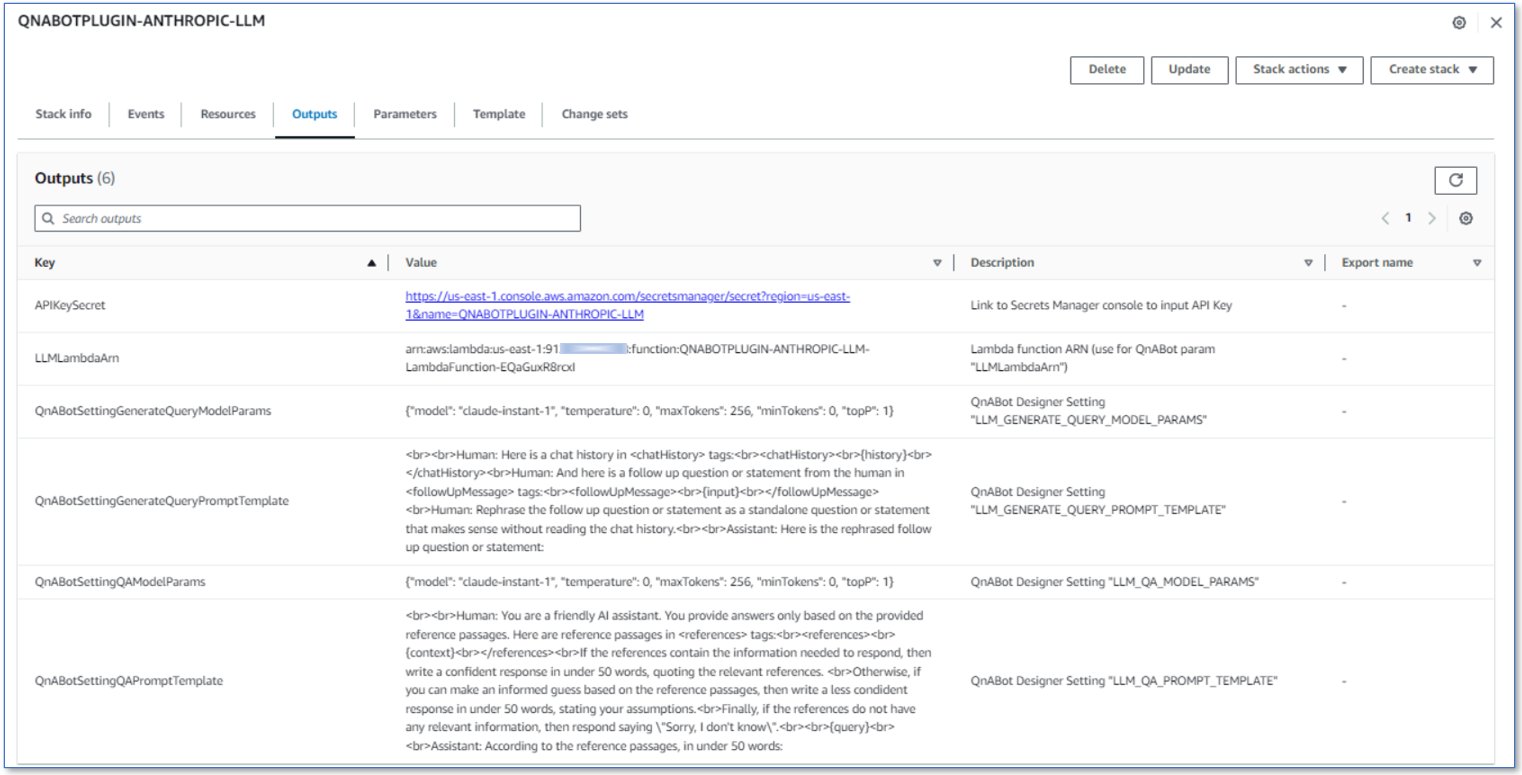Go to previous page of outputs
This screenshot has height=775, width=1522.
click(x=1386, y=218)
